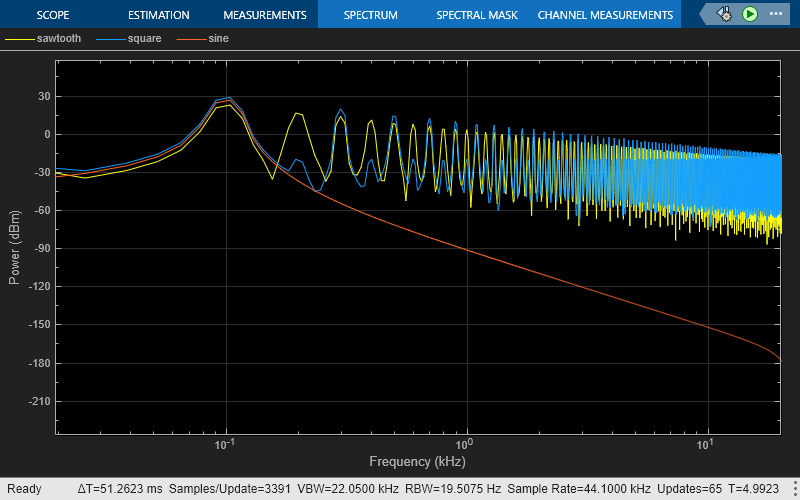Image resolution: width=800 pixels, height=500 pixels.
Task: Click the blue square line swatch
Action: point(110,39)
